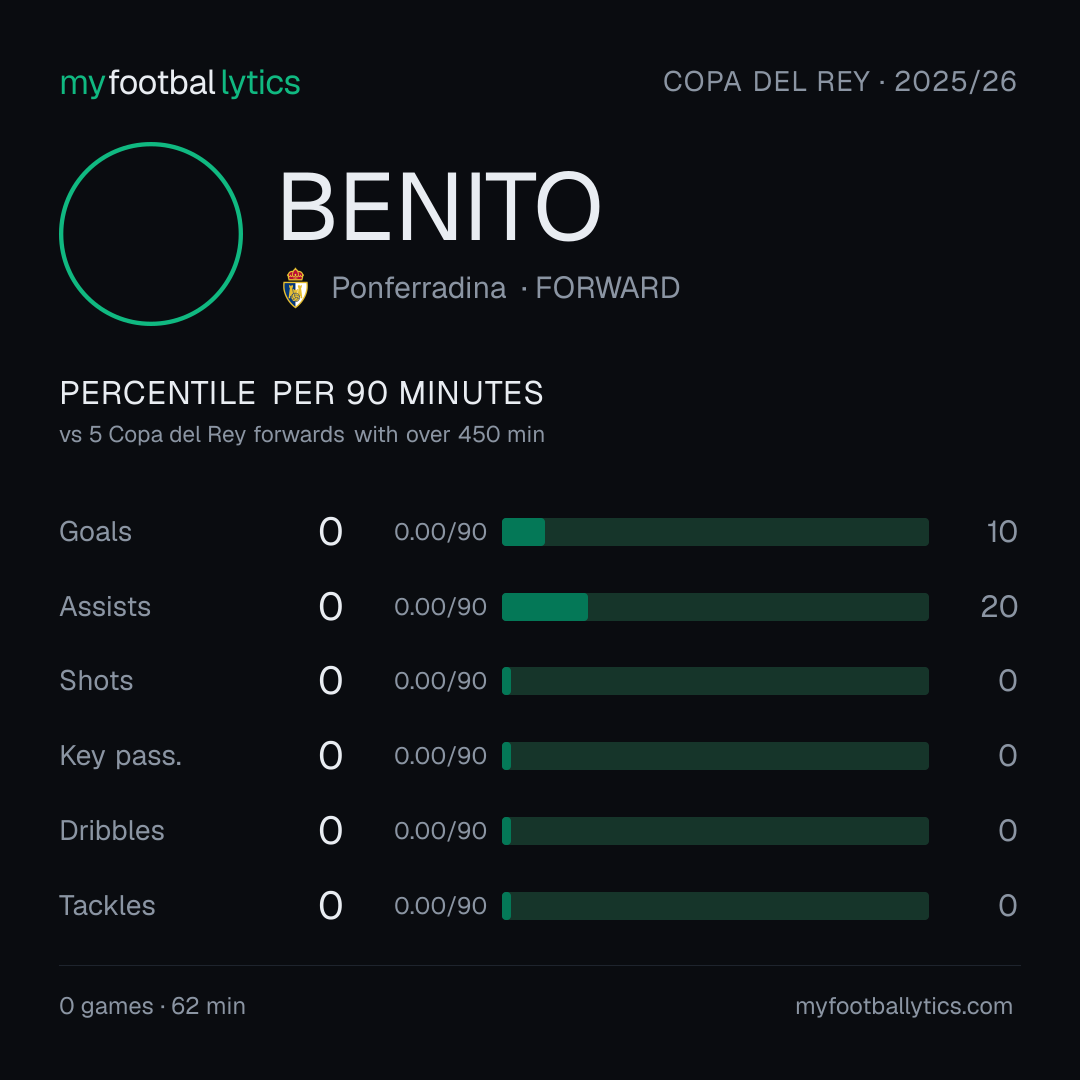Screen dimensions: 1080x1080
Task: Click the Ponferradina club crest icon
Action: (295, 288)
